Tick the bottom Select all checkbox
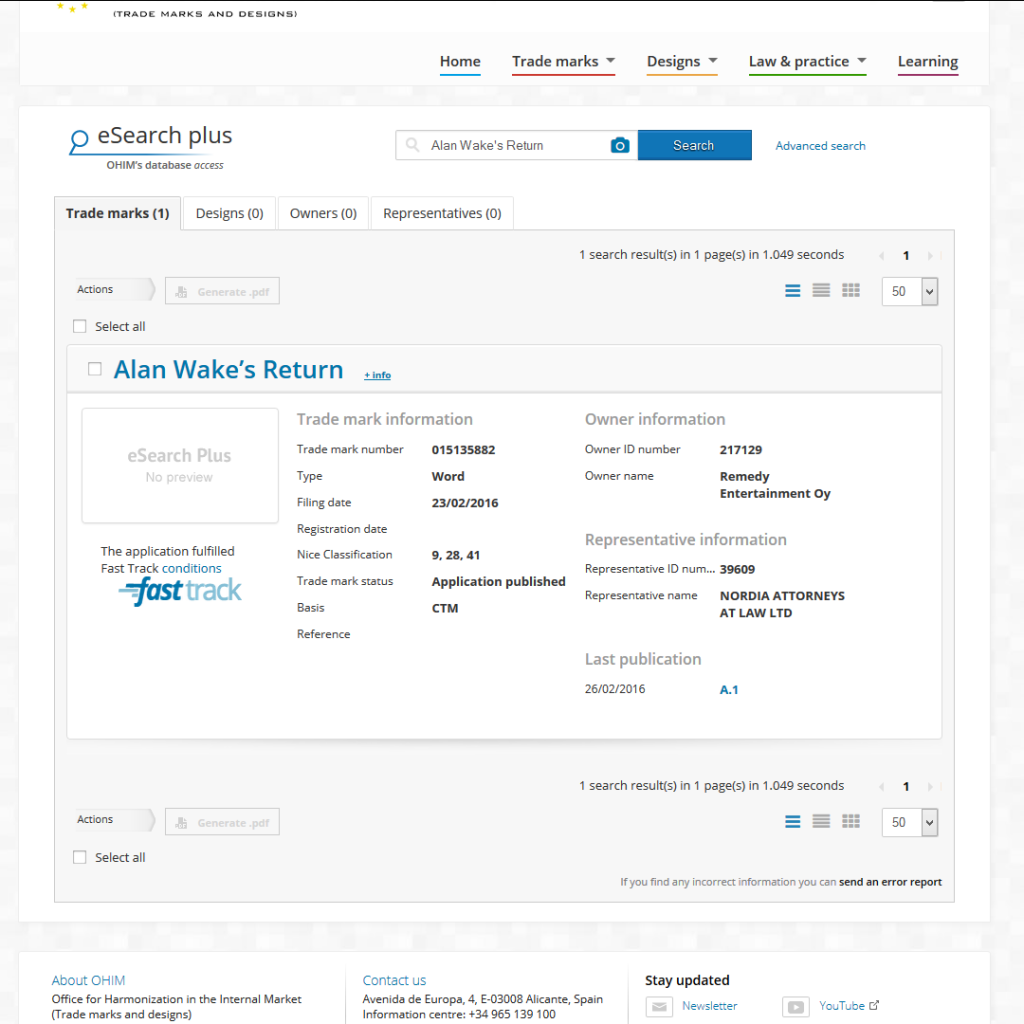This screenshot has height=1024, width=1024. 80,858
